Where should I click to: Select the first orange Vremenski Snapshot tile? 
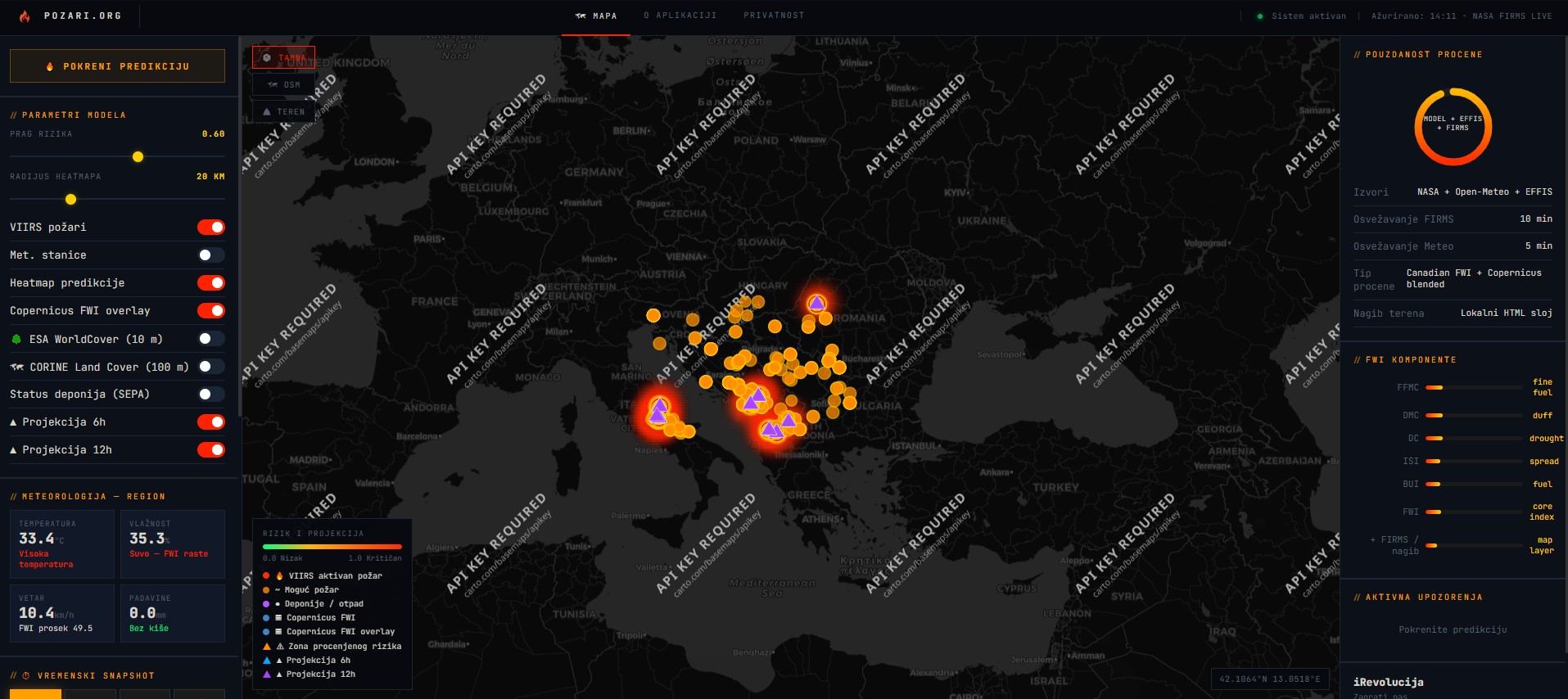coord(35,694)
